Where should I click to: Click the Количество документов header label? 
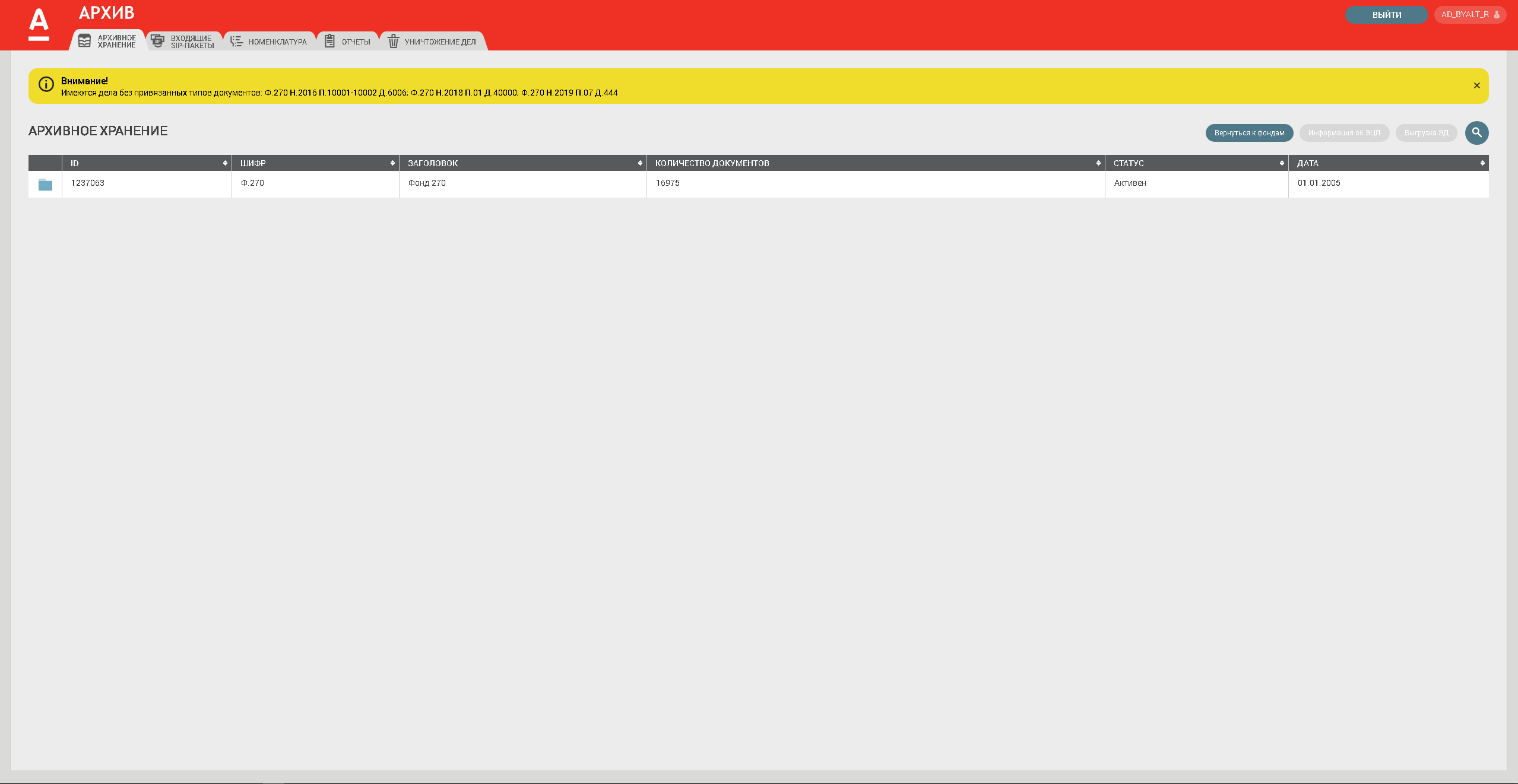712,163
